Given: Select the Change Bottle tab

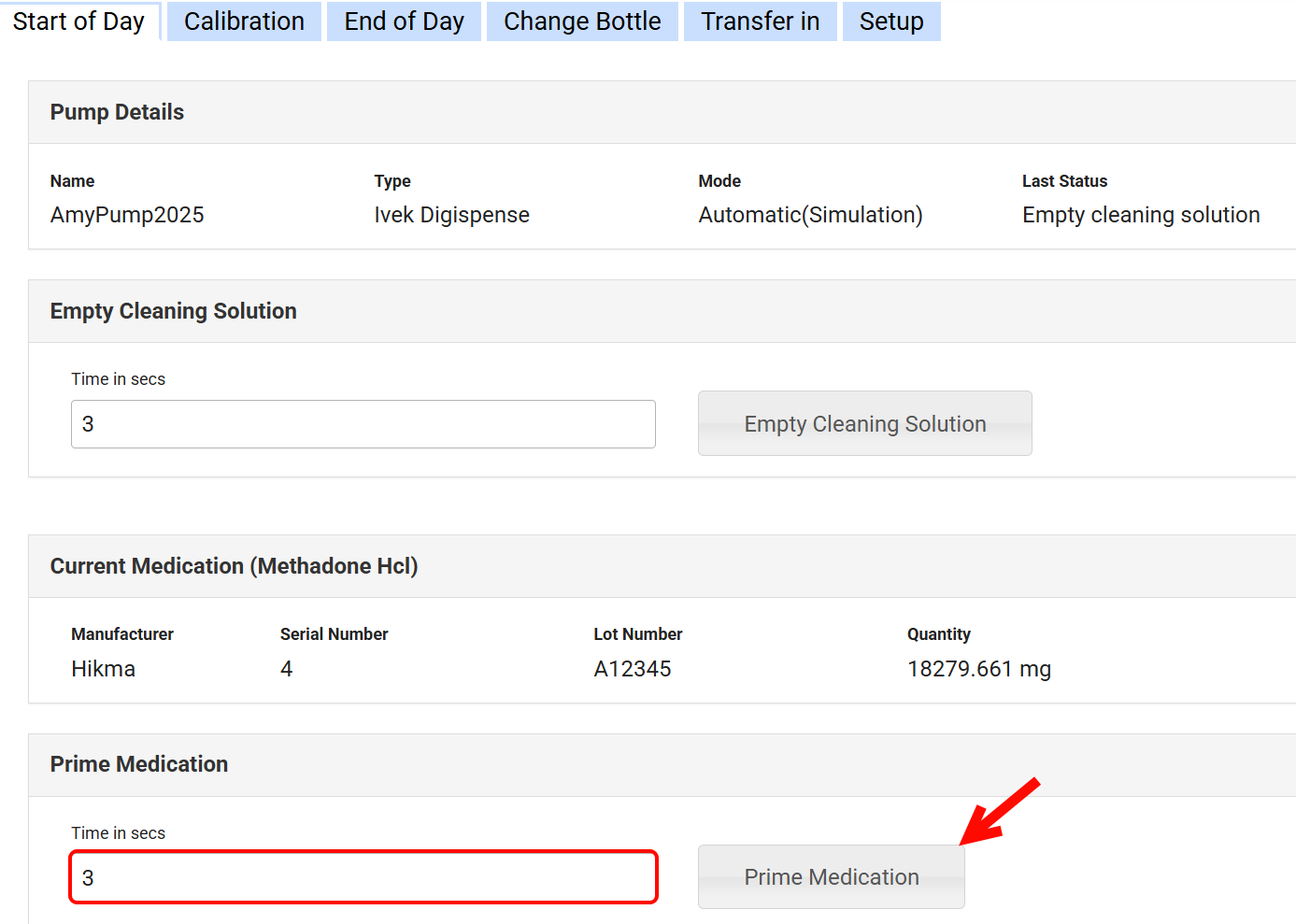Looking at the screenshot, I should pyautogui.click(x=582, y=21).
